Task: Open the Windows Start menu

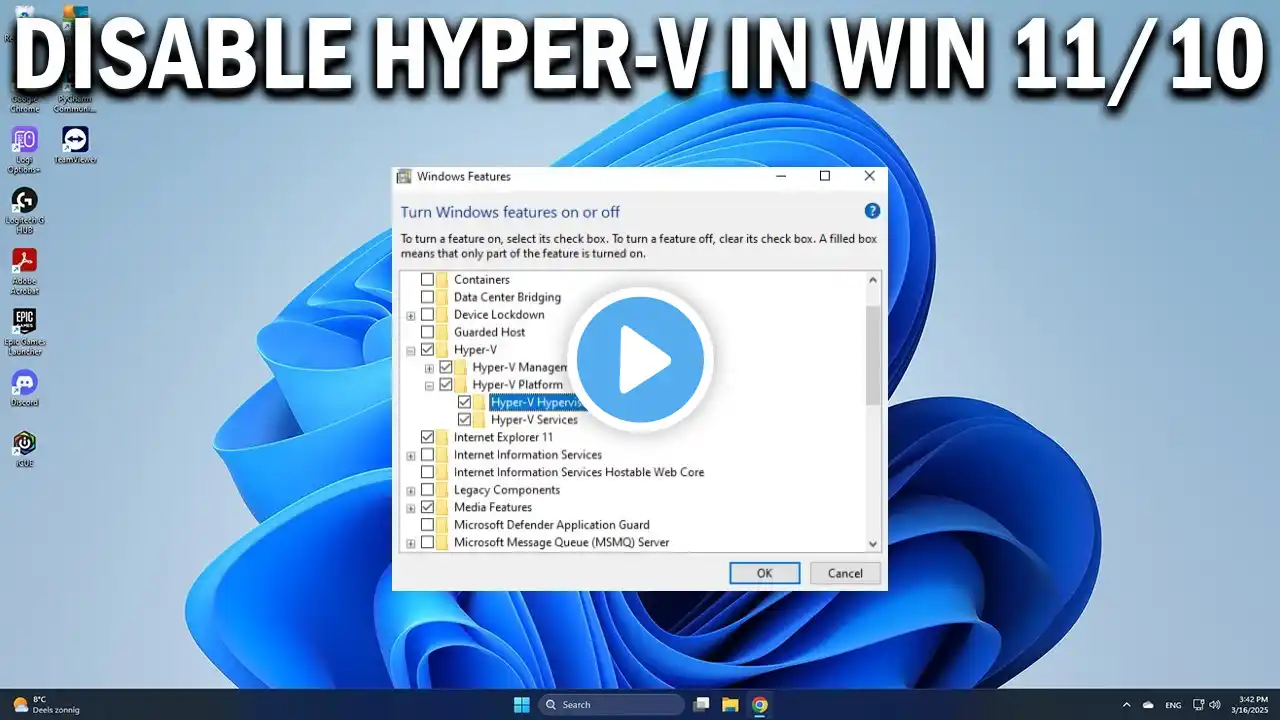Action: pyautogui.click(x=521, y=704)
